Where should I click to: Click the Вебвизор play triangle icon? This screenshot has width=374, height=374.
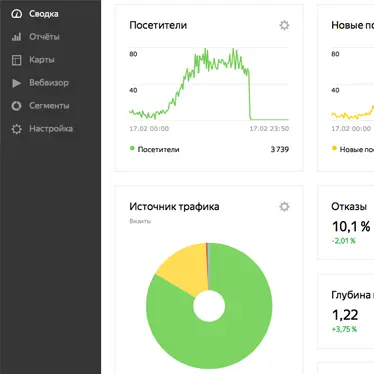[x=16, y=83]
